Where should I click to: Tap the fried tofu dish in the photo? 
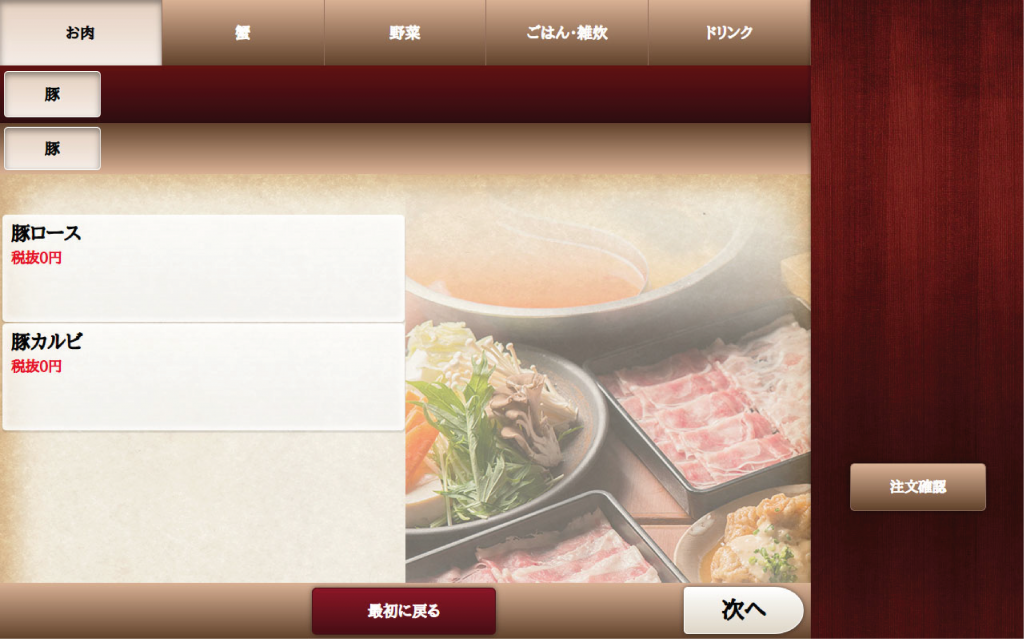(x=751, y=539)
